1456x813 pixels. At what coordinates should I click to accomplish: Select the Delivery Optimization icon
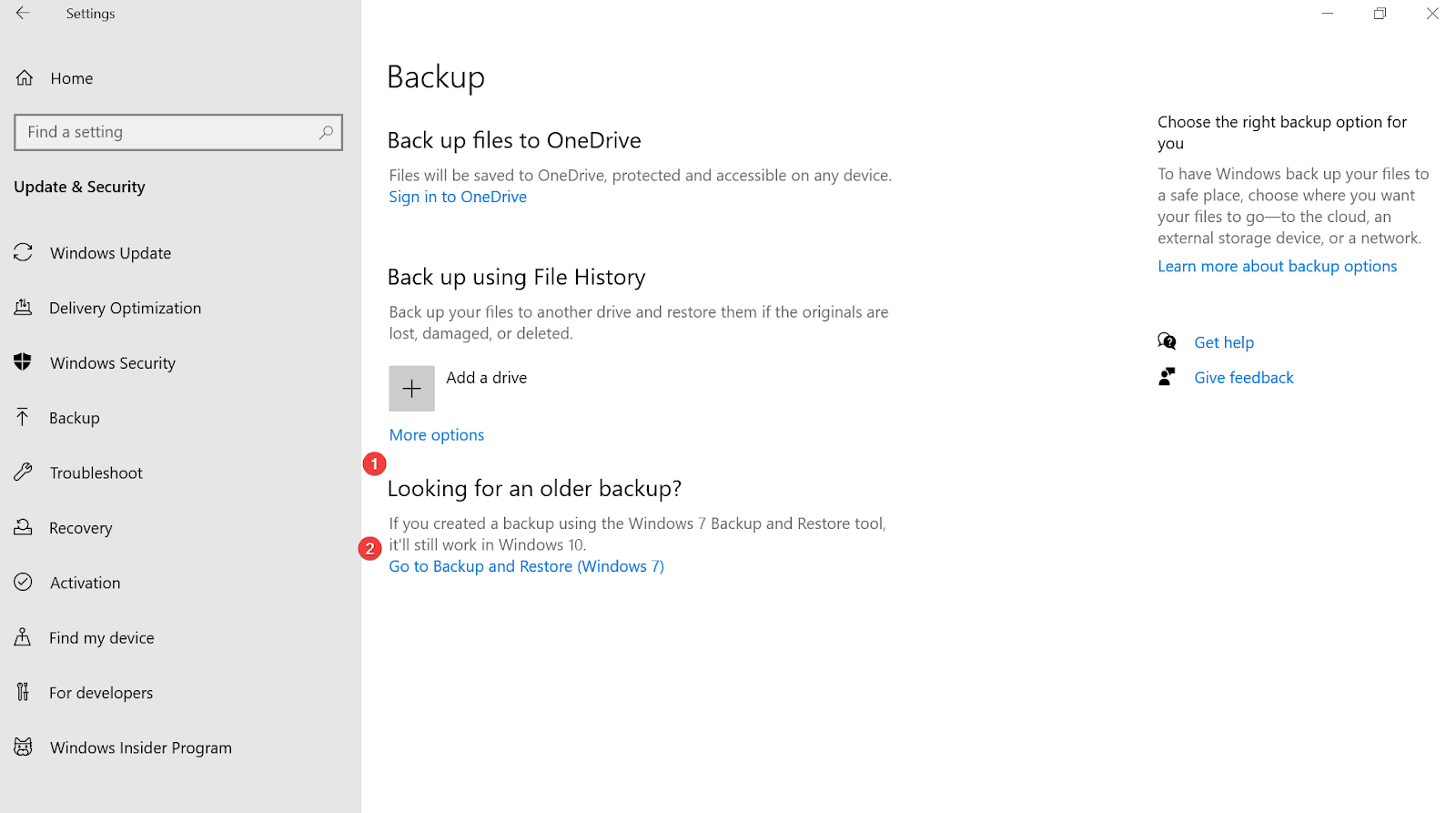[x=24, y=308]
